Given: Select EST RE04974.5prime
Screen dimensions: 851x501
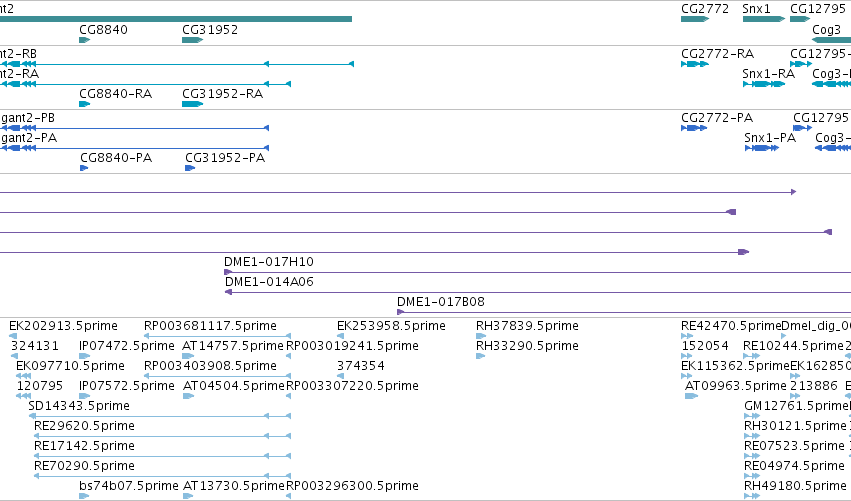Looking at the screenshot, I should point(795,466).
